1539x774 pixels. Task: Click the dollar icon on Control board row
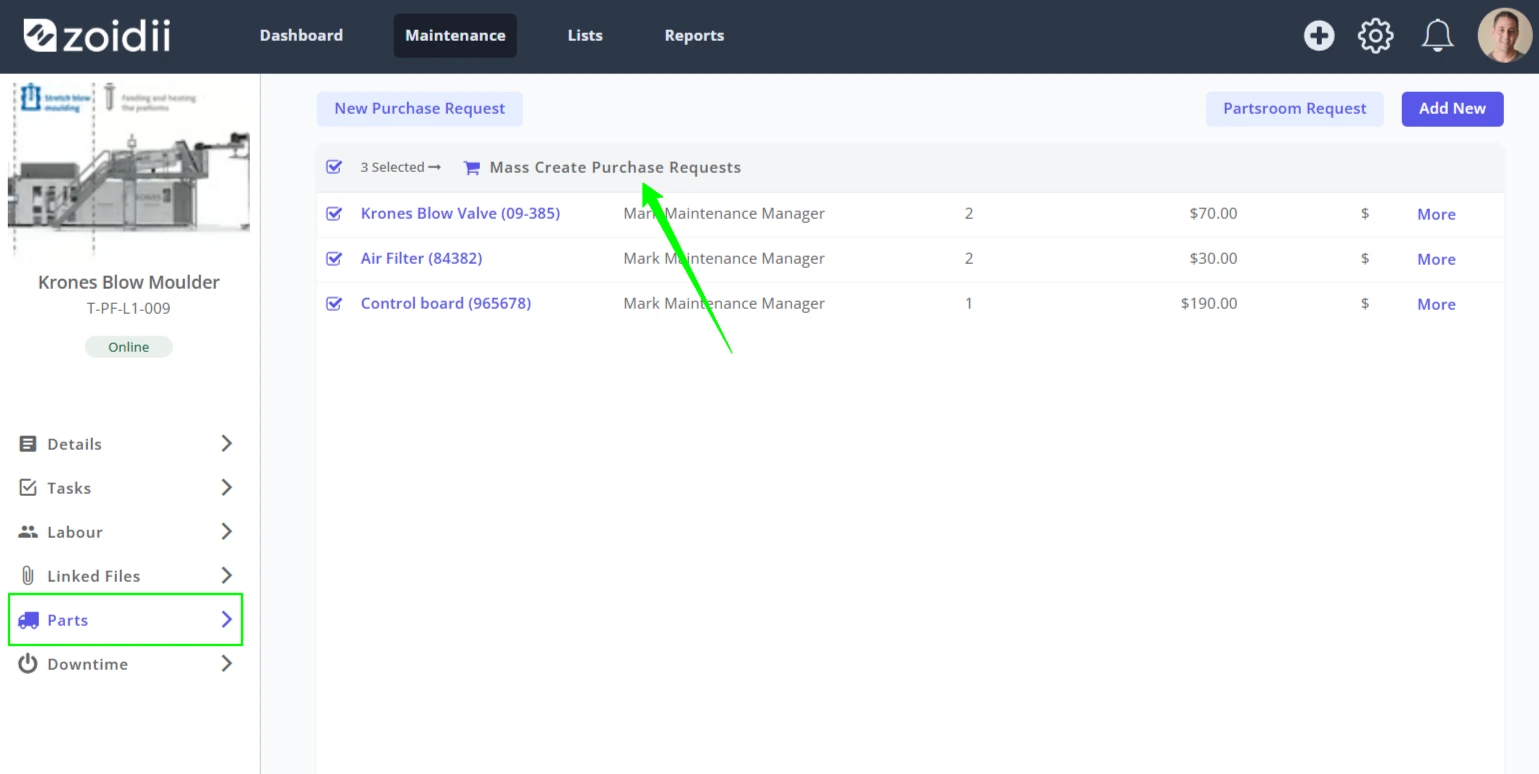click(1365, 304)
